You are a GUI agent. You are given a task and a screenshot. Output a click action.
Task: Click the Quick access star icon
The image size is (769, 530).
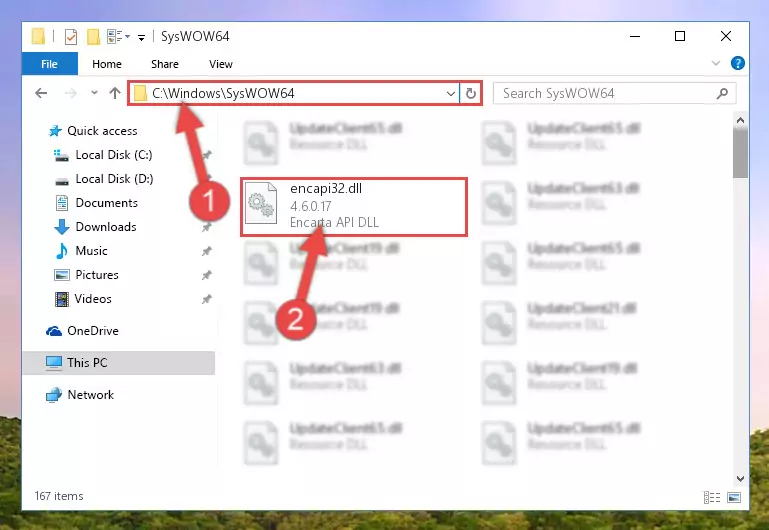coord(55,131)
